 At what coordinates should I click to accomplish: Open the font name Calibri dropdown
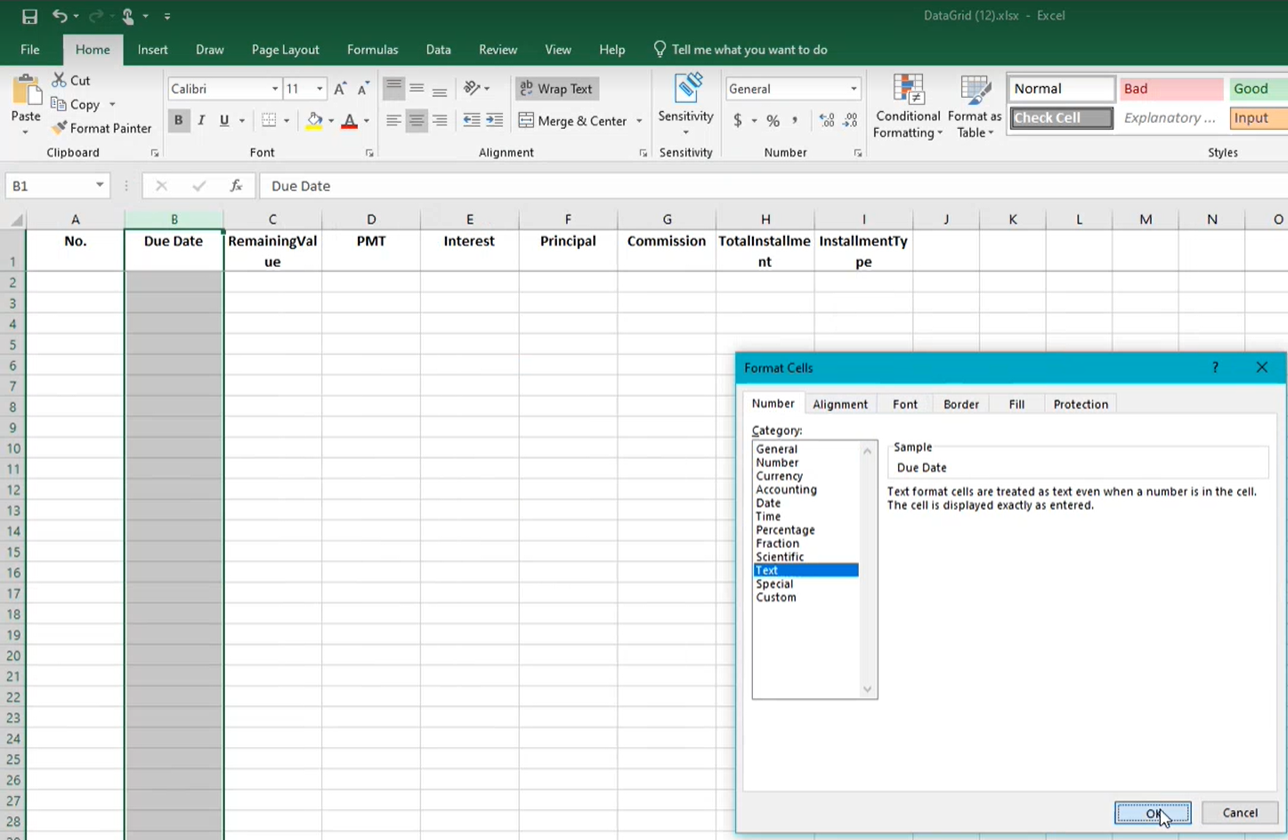point(275,89)
